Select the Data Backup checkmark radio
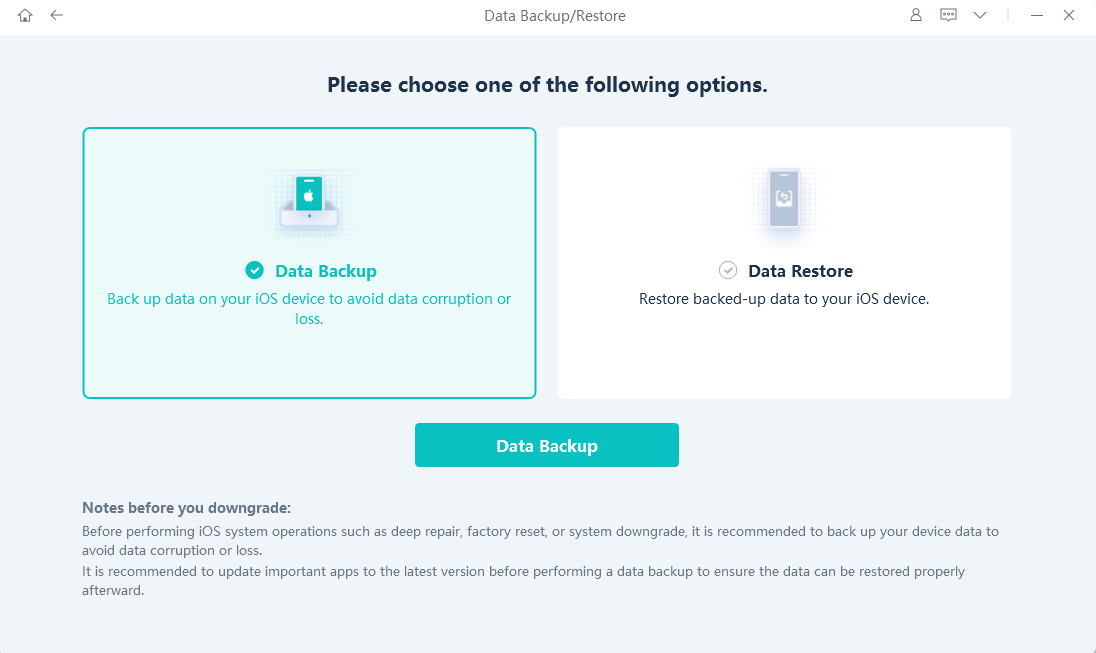1096x653 pixels. point(254,270)
